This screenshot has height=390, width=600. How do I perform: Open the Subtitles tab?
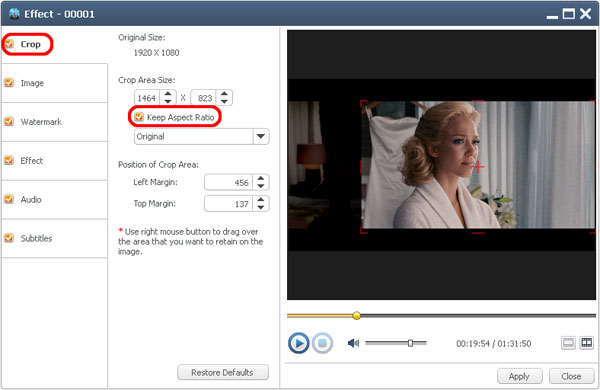[x=54, y=238]
